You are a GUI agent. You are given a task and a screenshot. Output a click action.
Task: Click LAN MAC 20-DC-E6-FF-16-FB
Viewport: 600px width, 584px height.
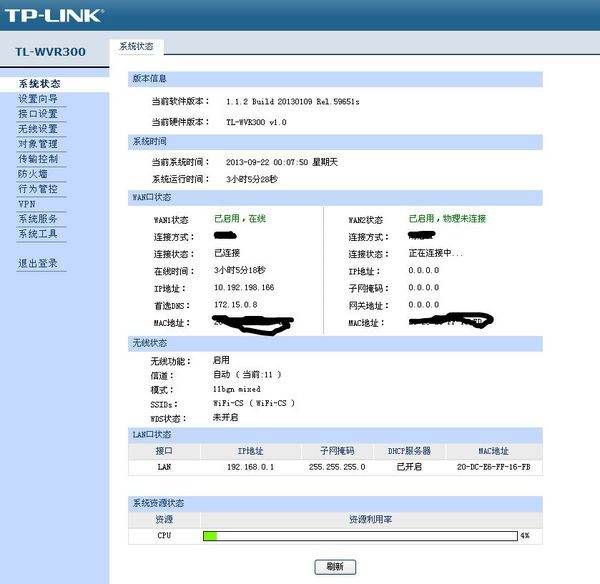(x=494, y=467)
